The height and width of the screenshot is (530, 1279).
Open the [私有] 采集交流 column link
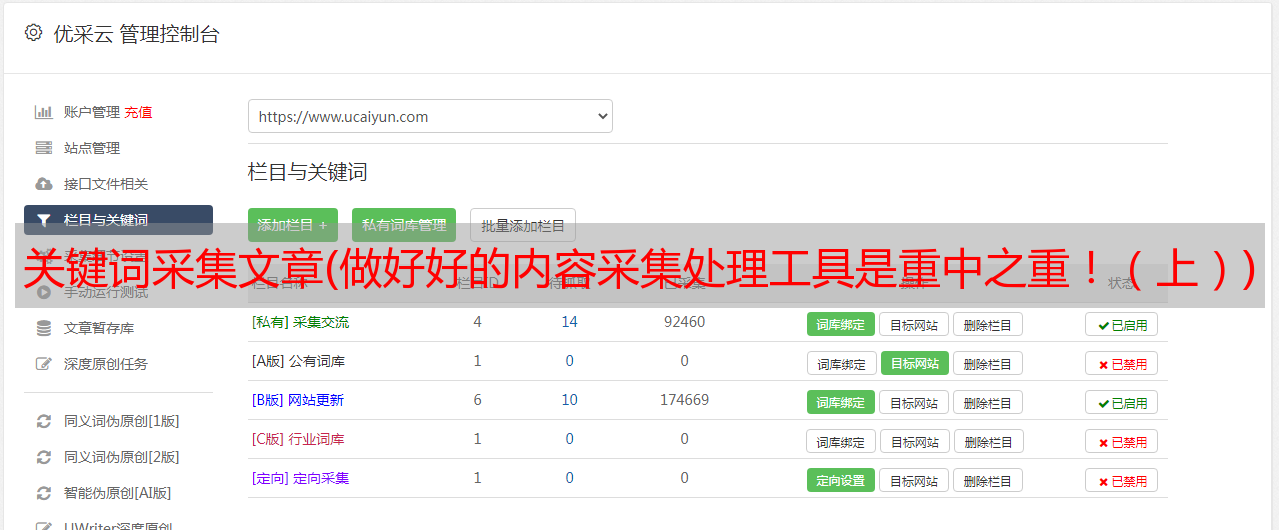coord(300,322)
